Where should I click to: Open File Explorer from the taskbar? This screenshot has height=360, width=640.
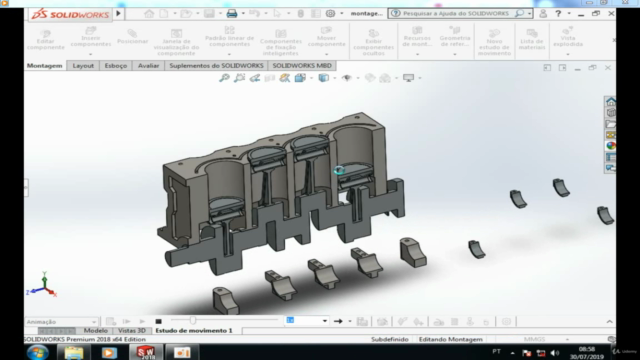coord(74,352)
